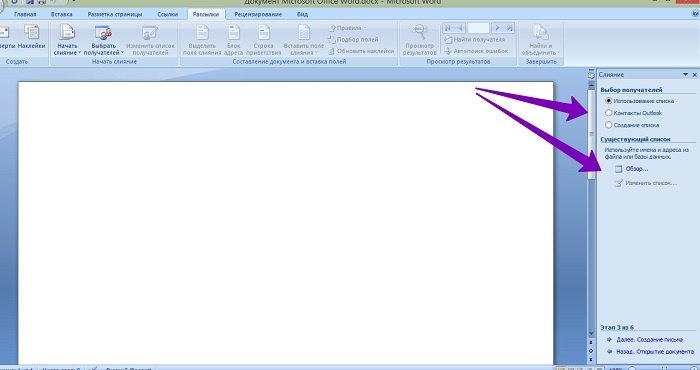700x370 pixels.
Task: Click the Назад. Открытие документа link
Action: [655, 352]
